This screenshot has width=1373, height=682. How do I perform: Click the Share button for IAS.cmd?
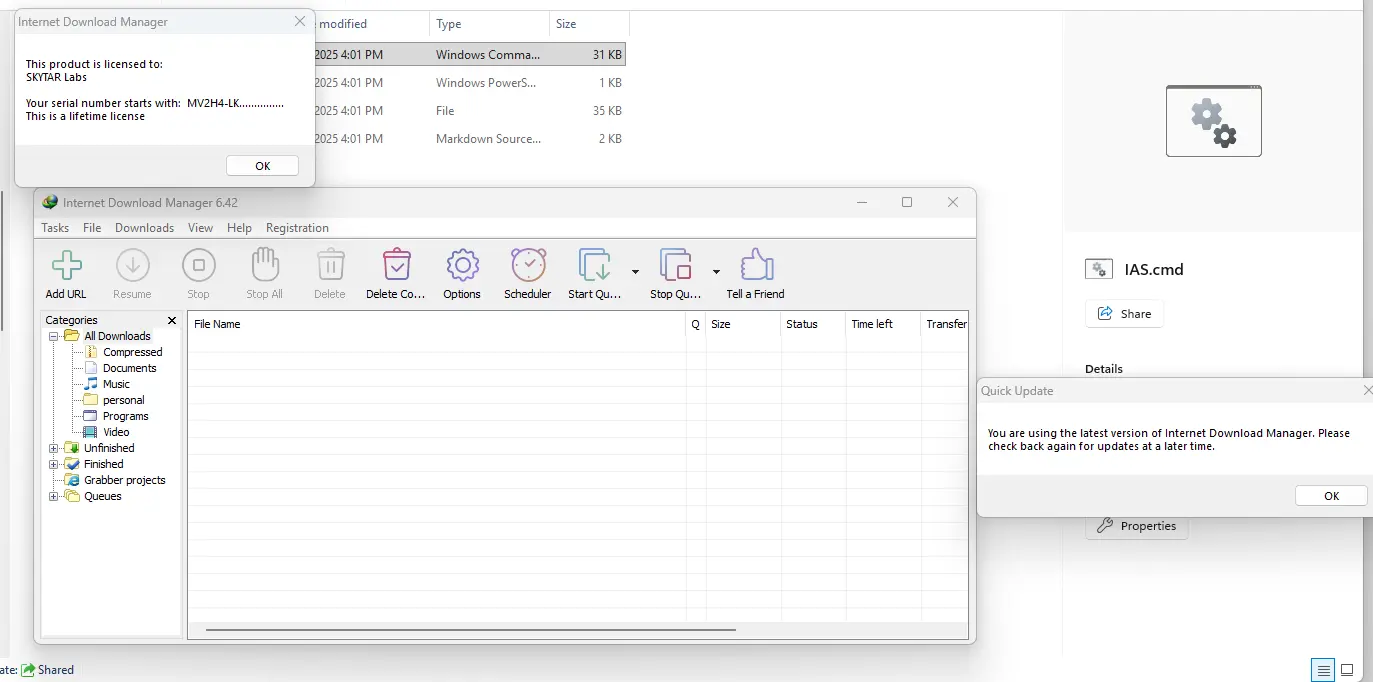point(1124,313)
